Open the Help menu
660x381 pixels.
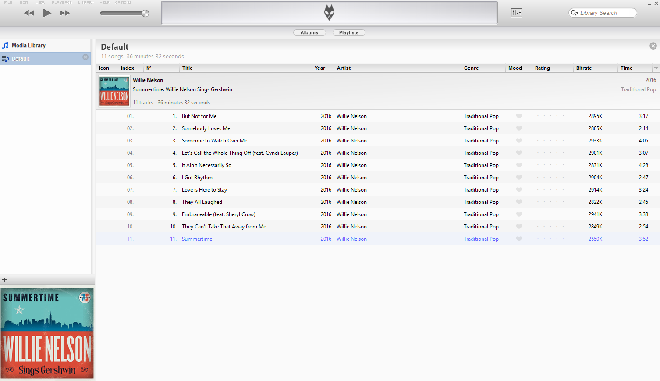[x=104, y=2]
